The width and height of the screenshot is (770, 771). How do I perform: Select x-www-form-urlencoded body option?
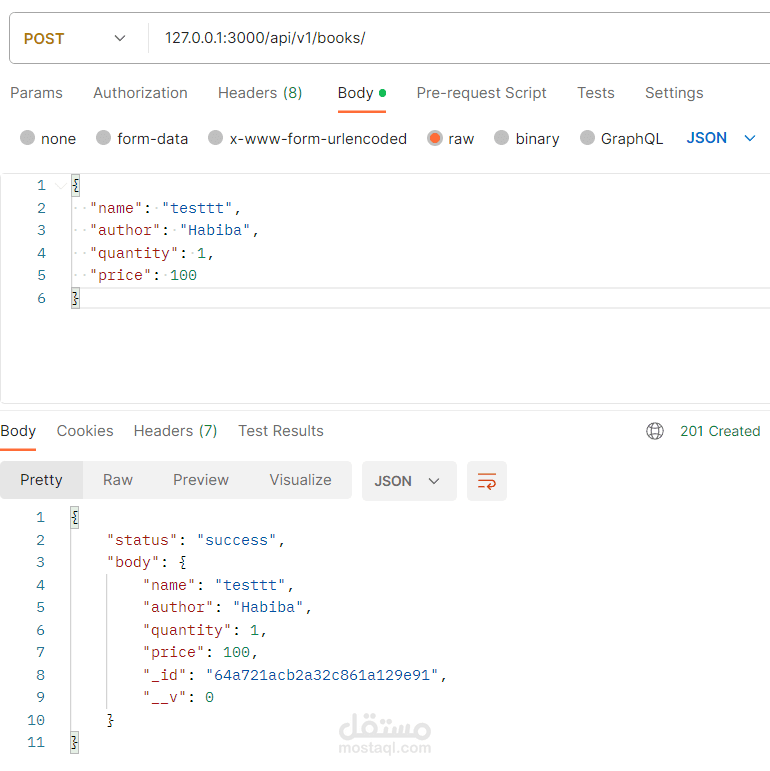click(x=215, y=139)
